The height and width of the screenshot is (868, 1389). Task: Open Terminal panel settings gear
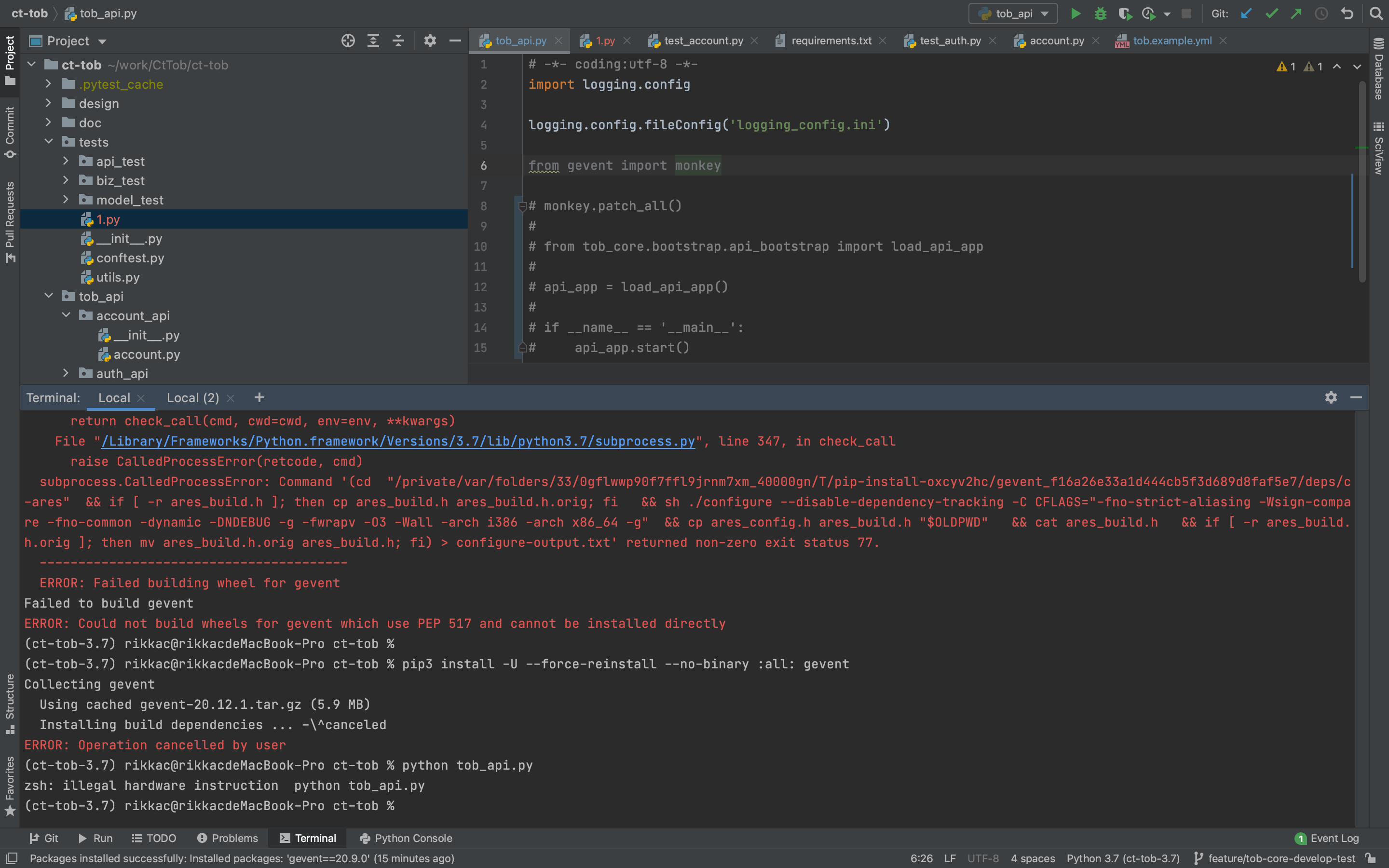point(1331,397)
